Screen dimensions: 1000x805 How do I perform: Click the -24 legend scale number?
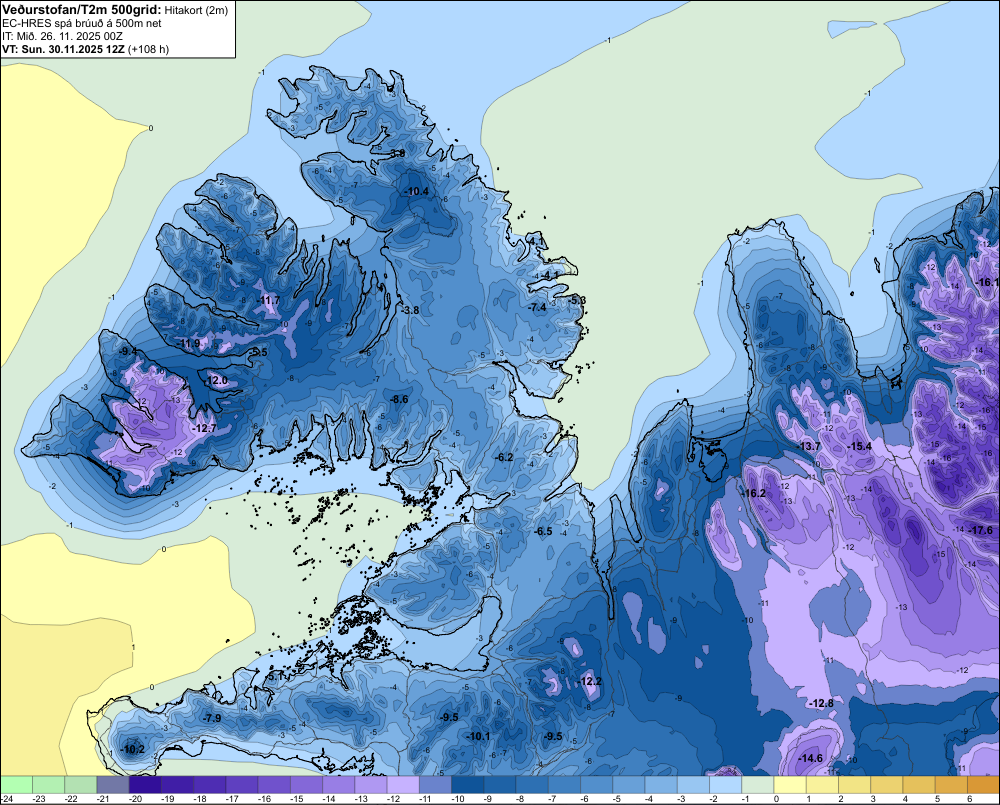[8, 799]
